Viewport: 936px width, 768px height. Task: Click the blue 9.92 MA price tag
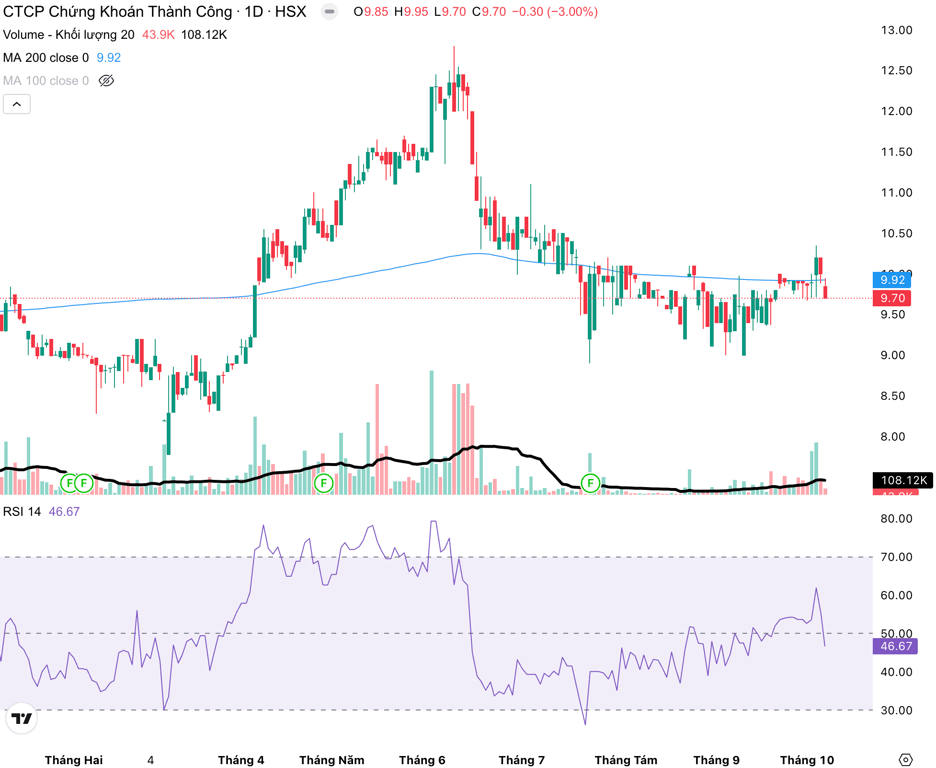tap(892, 280)
